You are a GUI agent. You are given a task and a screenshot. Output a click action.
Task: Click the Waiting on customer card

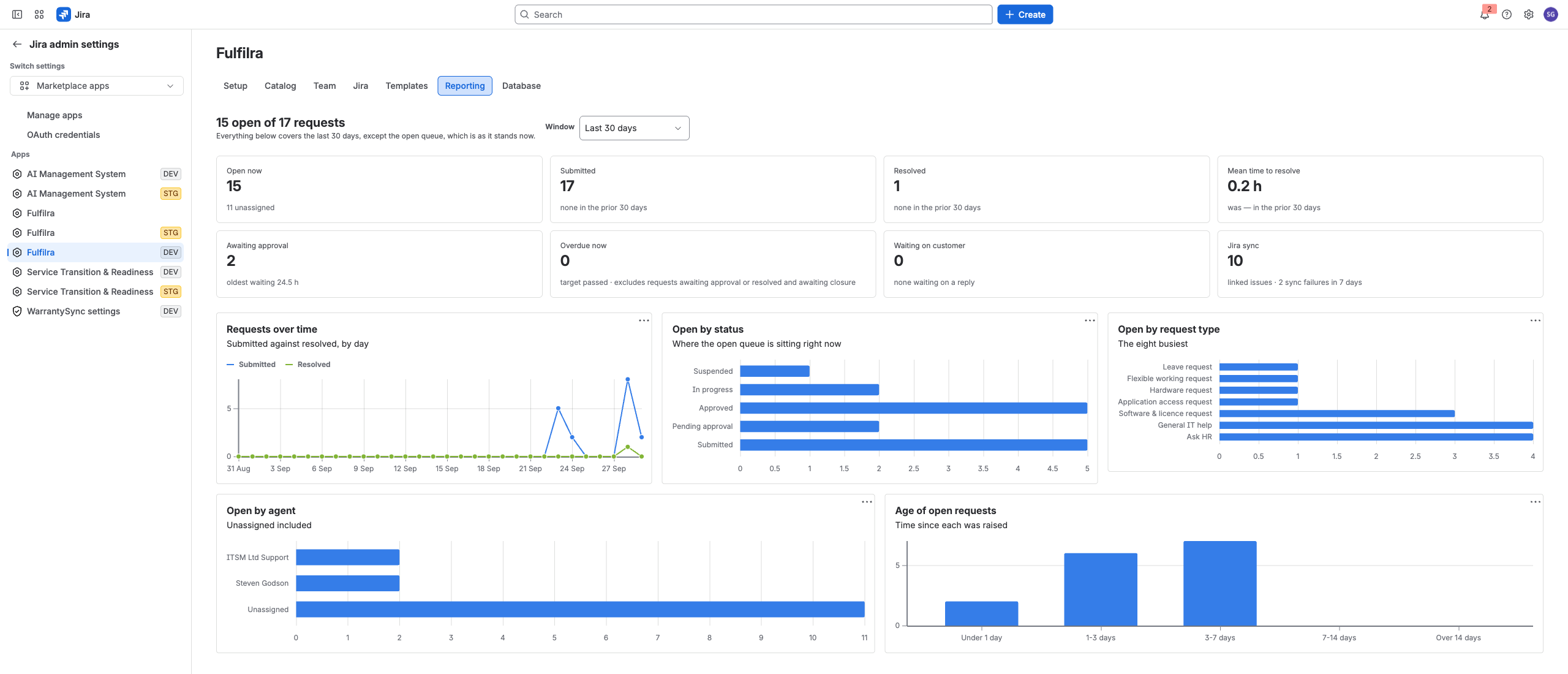(x=1046, y=264)
